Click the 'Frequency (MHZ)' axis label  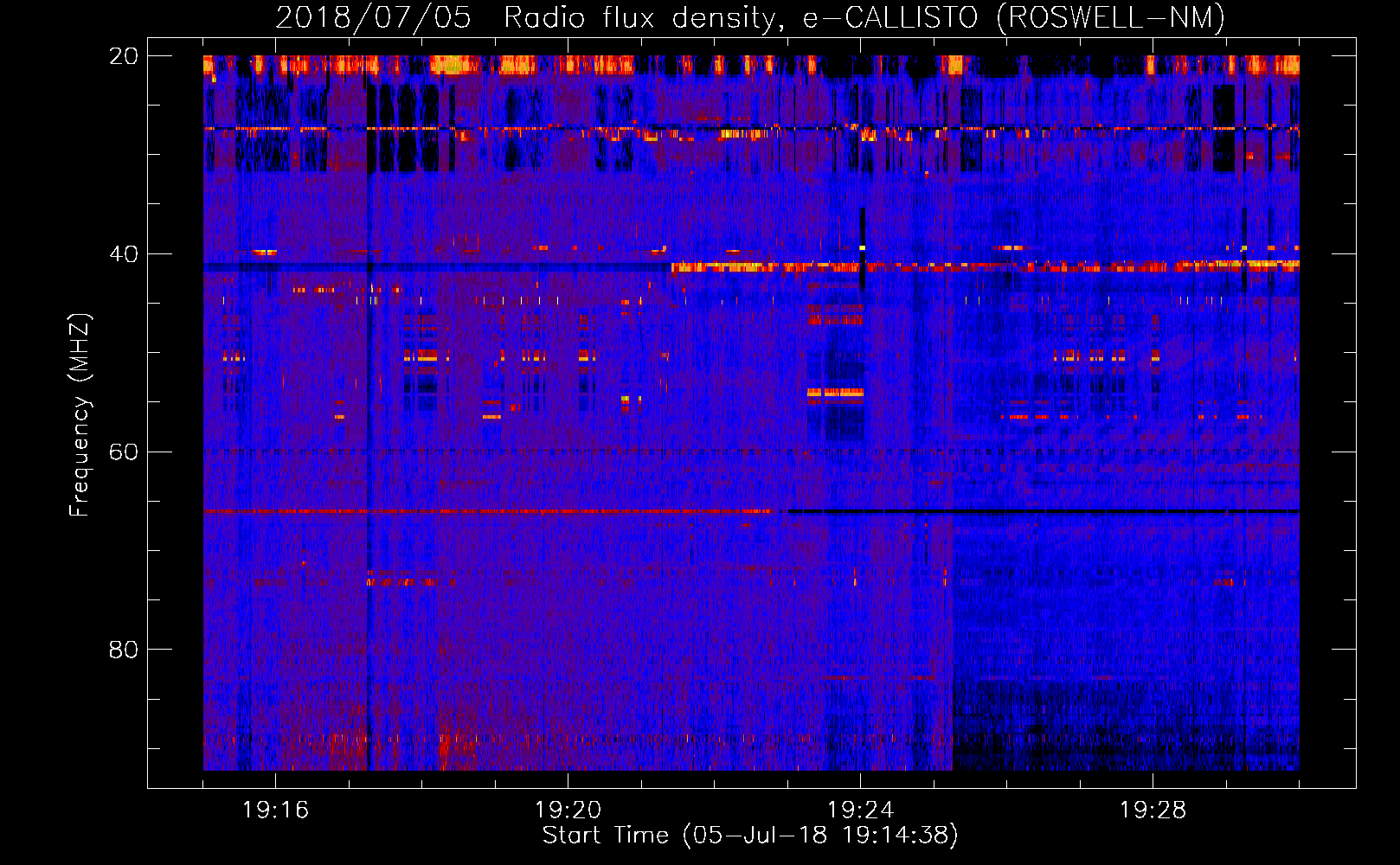coord(80,415)
